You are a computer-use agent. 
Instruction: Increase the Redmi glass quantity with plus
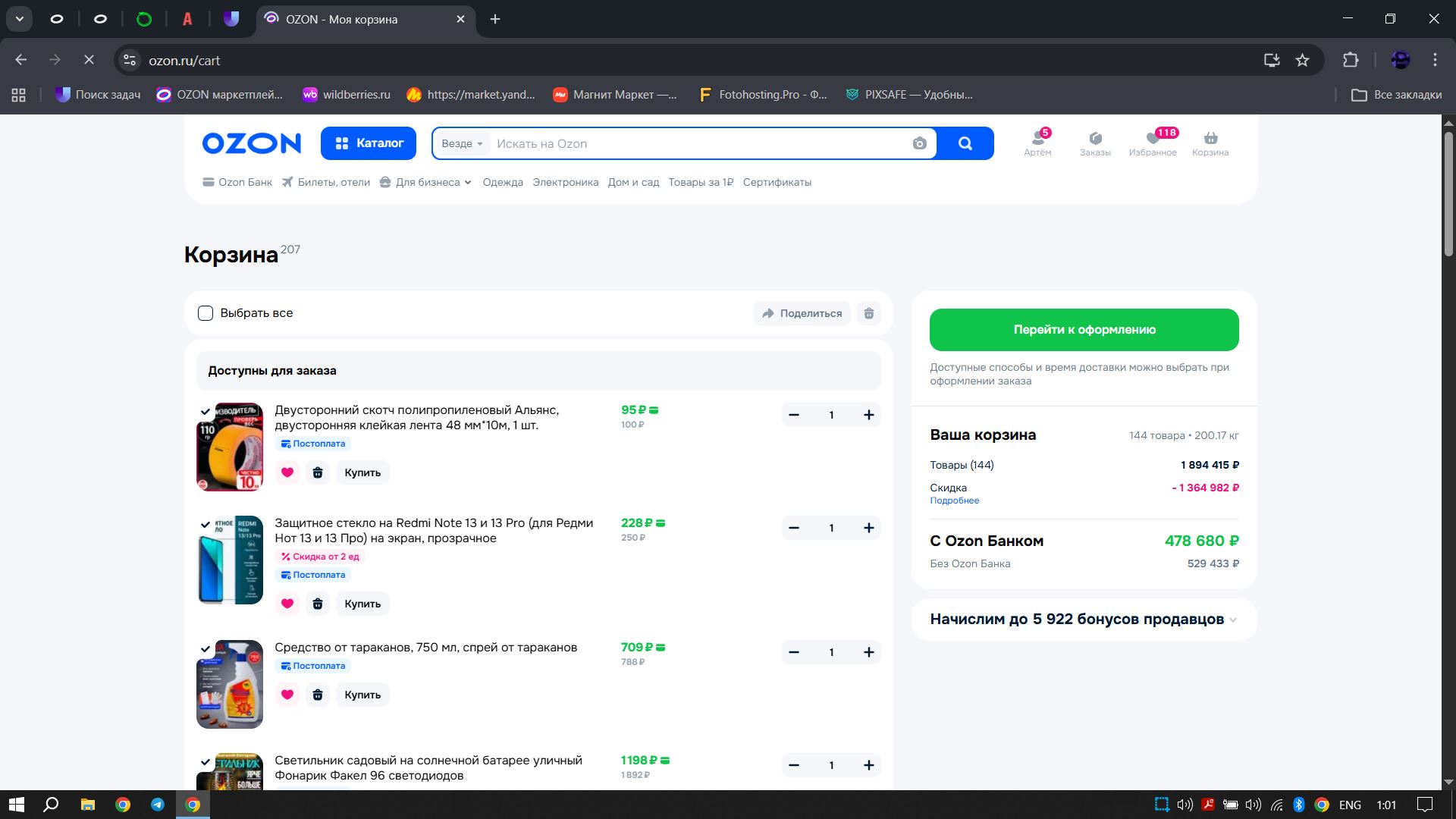tap(868, 528)
